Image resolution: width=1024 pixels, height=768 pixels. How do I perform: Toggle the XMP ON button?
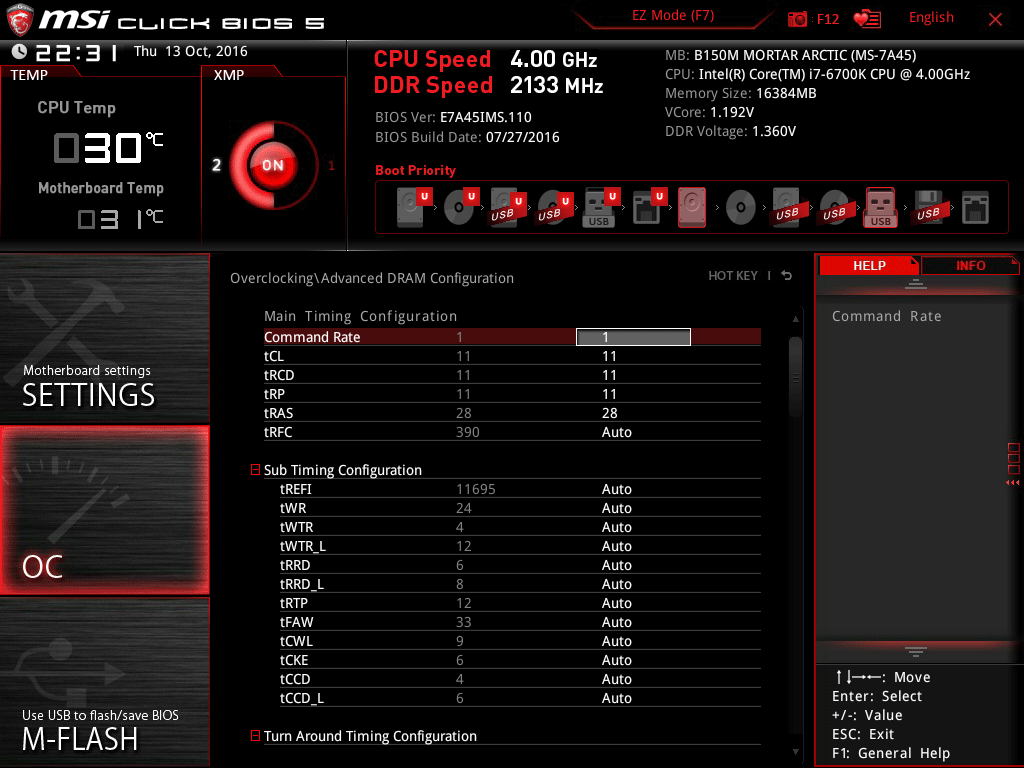(x=272, y=165)
